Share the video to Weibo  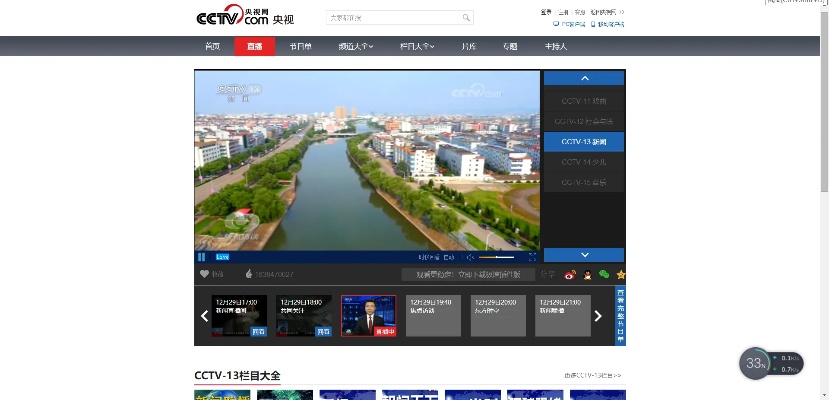click(570, 274)
